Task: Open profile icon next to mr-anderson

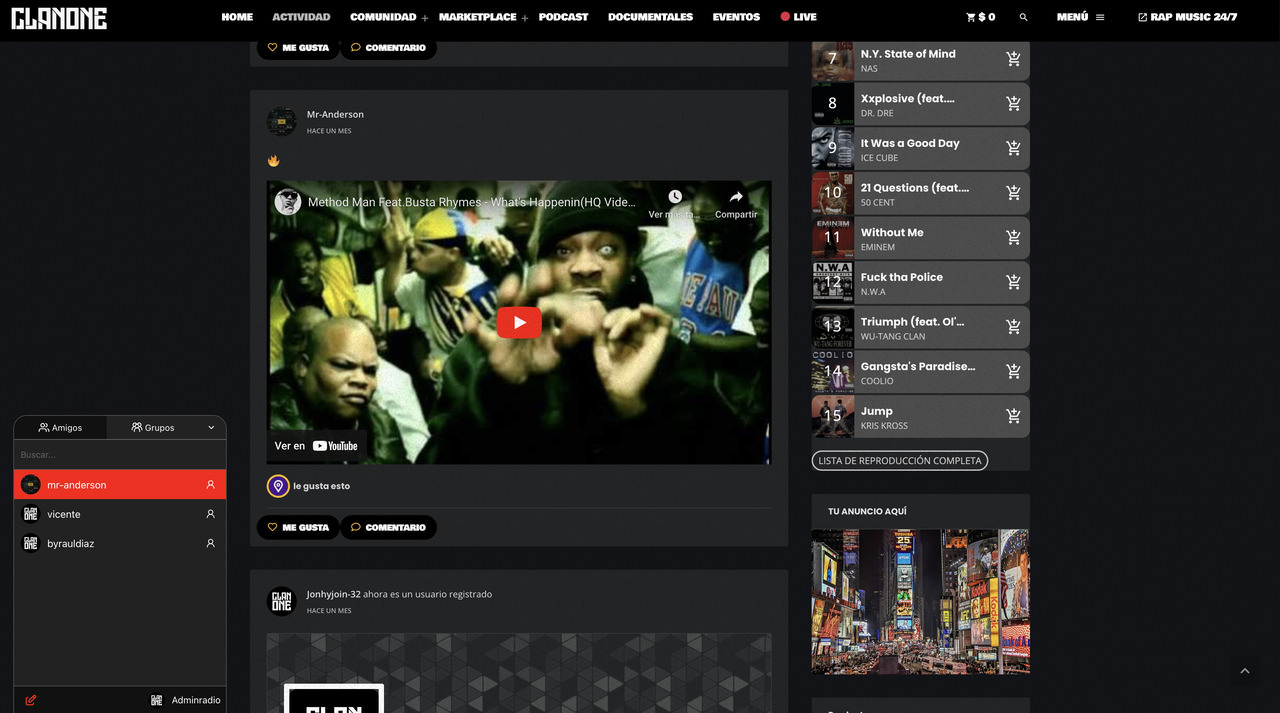Action: point(210,485)
